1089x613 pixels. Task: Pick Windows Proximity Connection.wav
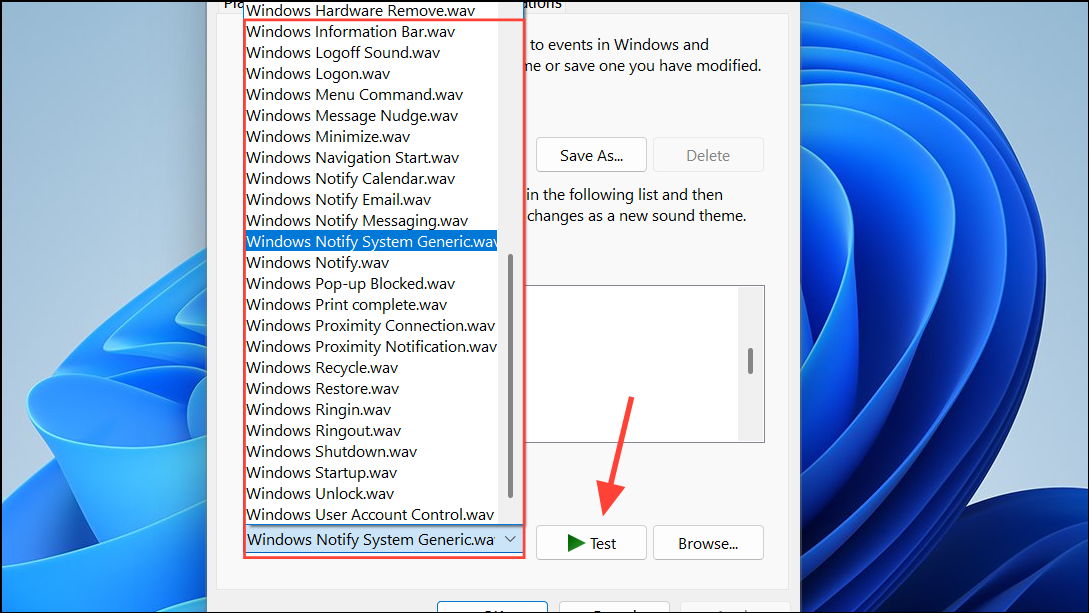372,326
